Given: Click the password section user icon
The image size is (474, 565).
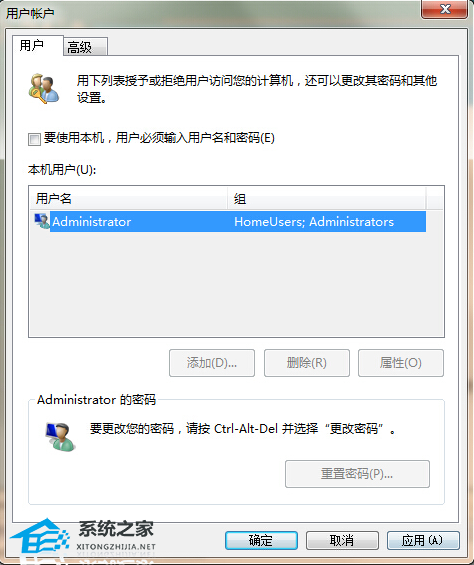Looking at the screenshot, I should (x=60, y=437).
